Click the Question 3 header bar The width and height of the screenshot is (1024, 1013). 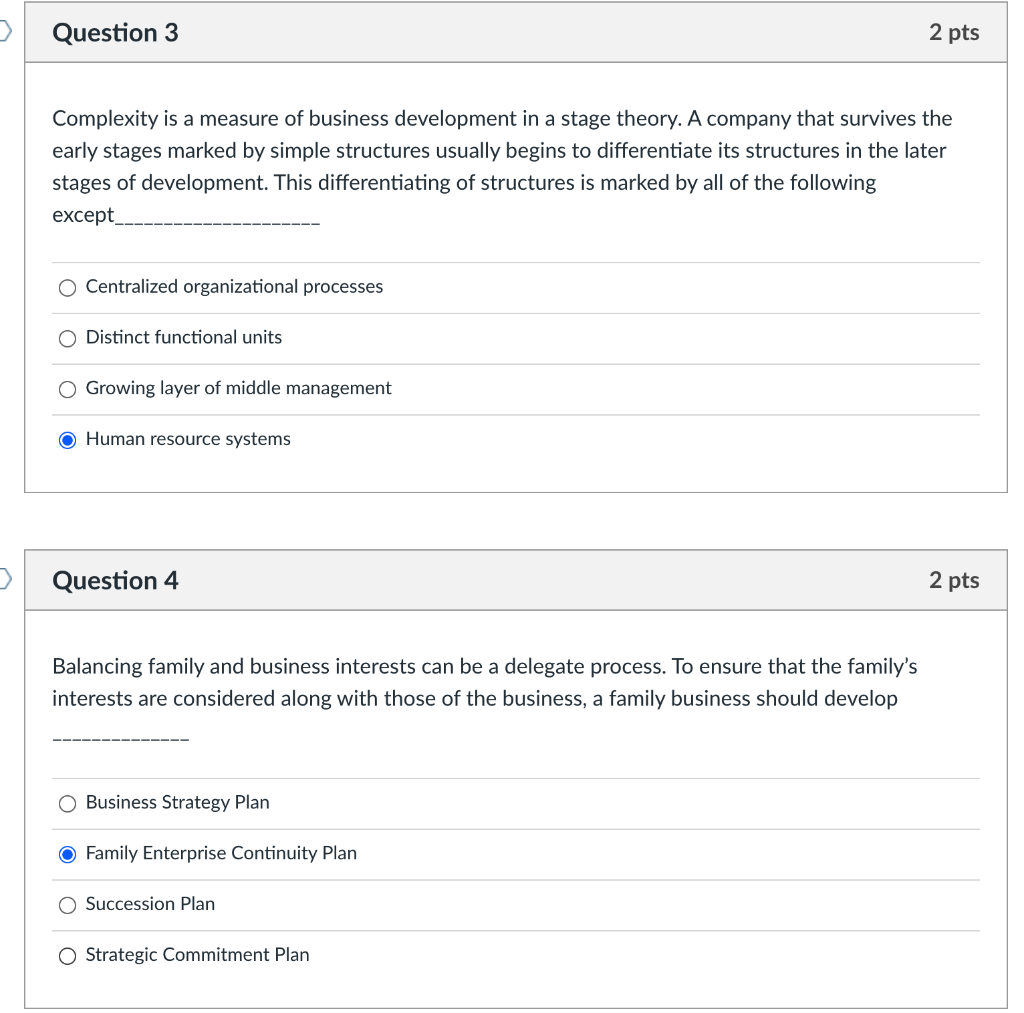(x=516, y=32)
